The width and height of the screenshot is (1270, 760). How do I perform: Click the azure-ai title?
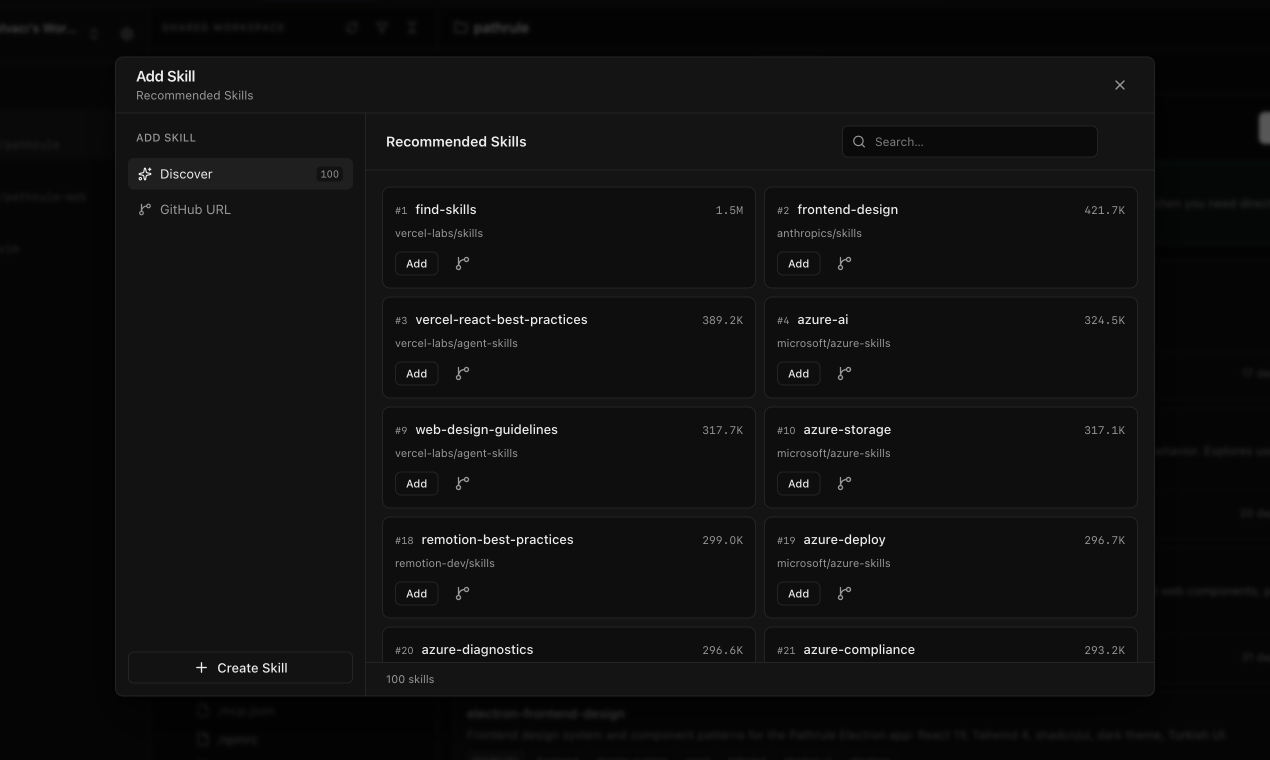pyautogui.click(x=823, y=320)
